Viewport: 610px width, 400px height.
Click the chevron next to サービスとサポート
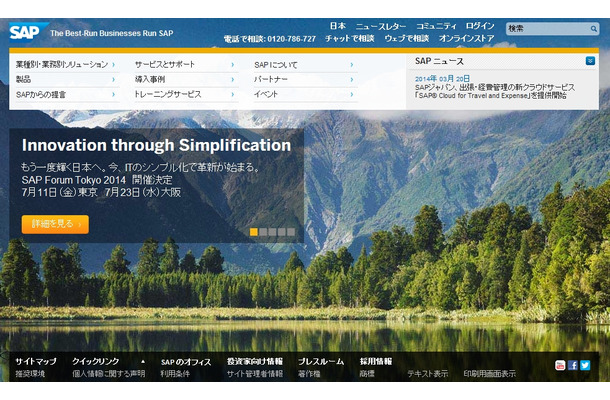point(233,65)
